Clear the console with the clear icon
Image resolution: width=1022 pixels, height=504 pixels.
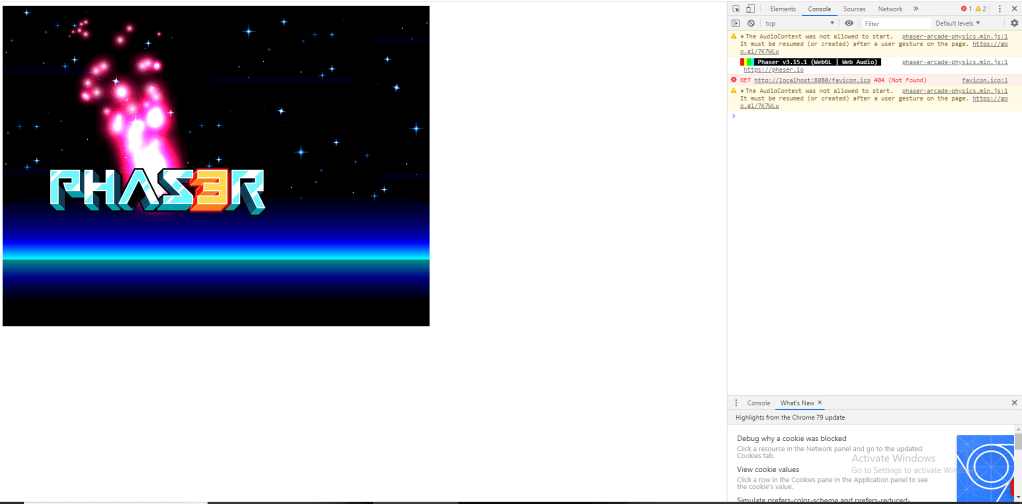pyautogui.click(x=751, y=23)
